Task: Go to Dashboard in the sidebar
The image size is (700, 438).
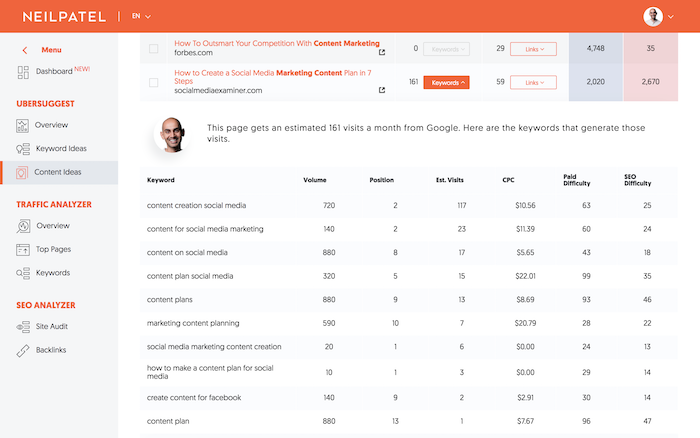Action: [x=54, y=71]
